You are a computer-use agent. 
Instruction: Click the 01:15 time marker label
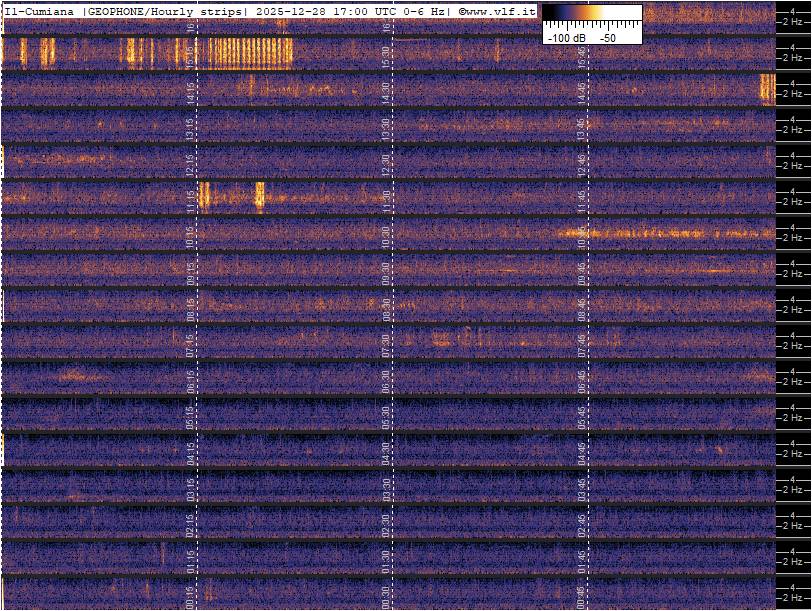[190, 561]
